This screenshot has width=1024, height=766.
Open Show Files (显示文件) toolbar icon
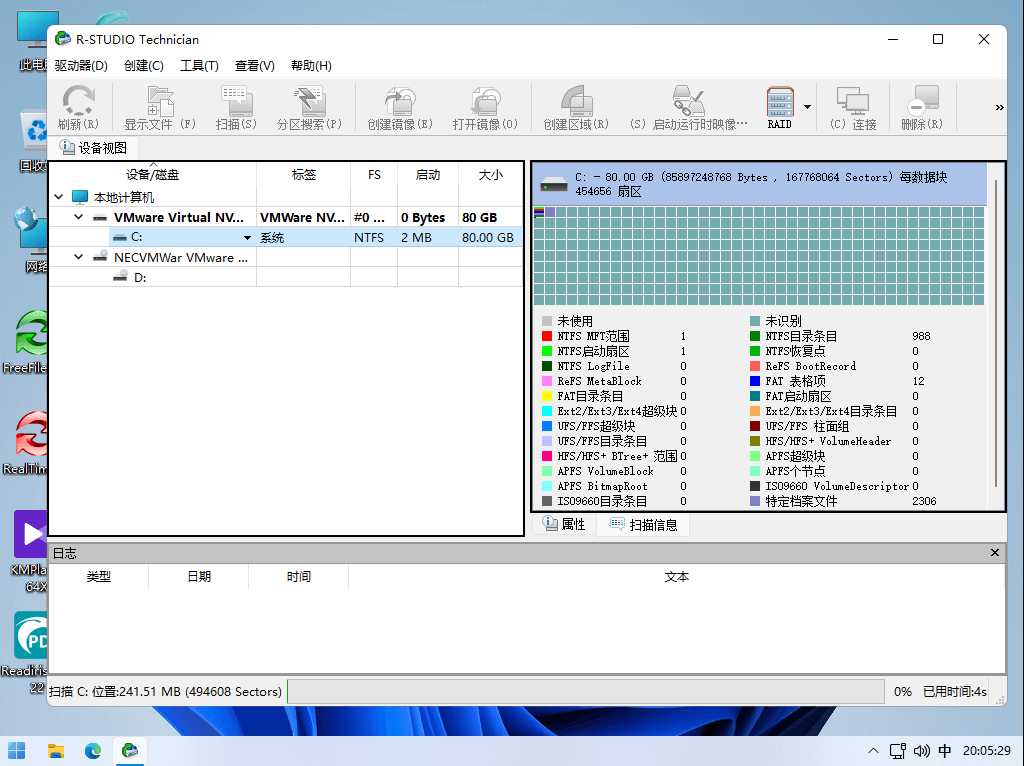(x=160, y=108)
